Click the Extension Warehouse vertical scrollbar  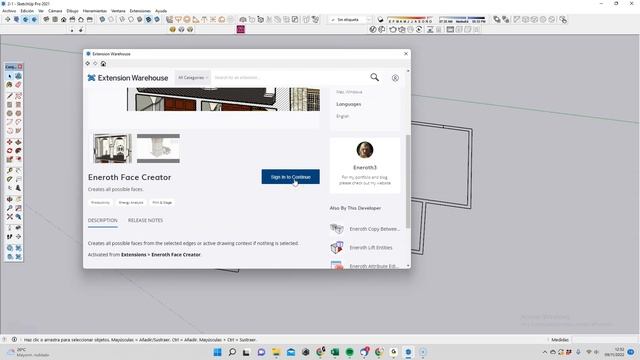[x=408, y=181]
